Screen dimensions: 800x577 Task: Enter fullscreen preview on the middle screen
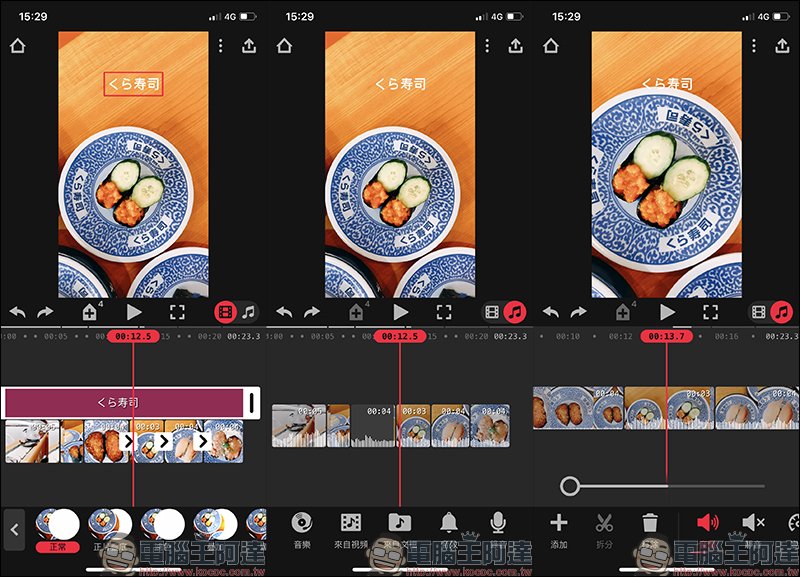(x=444, y=312)
